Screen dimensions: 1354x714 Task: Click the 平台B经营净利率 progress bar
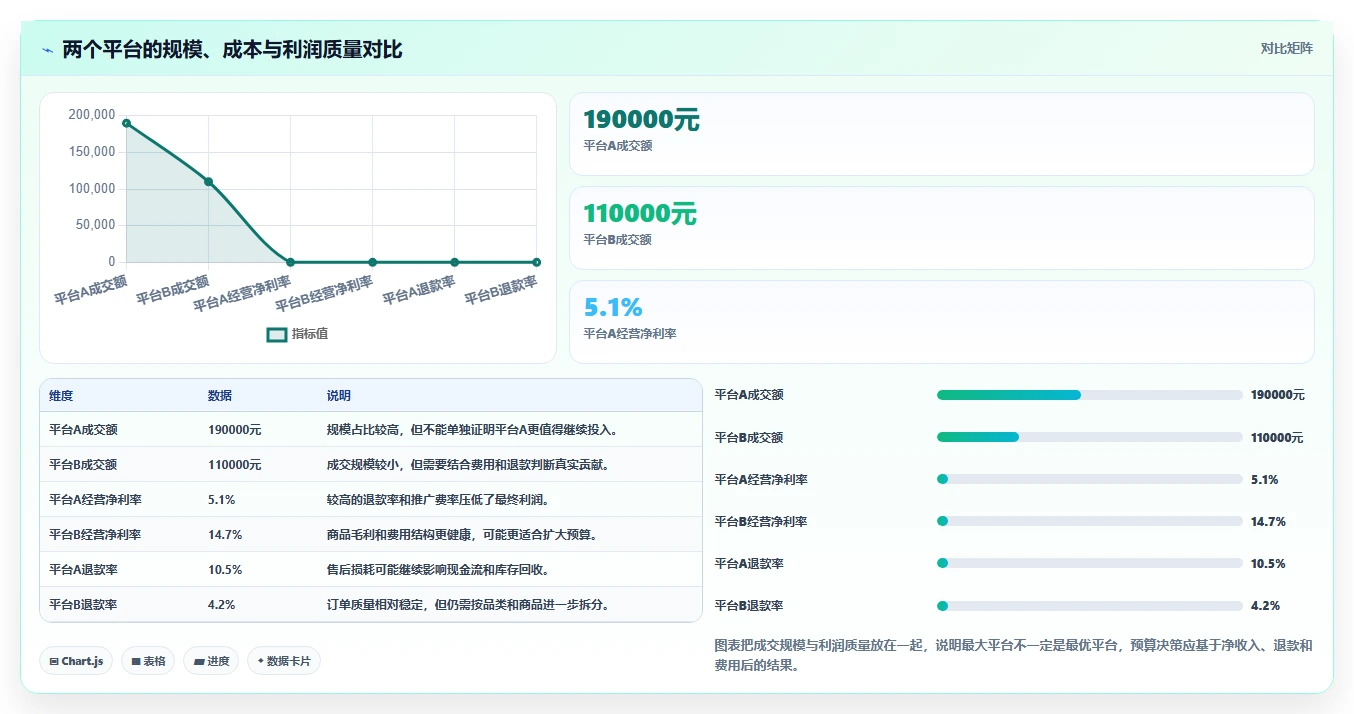1089,521
